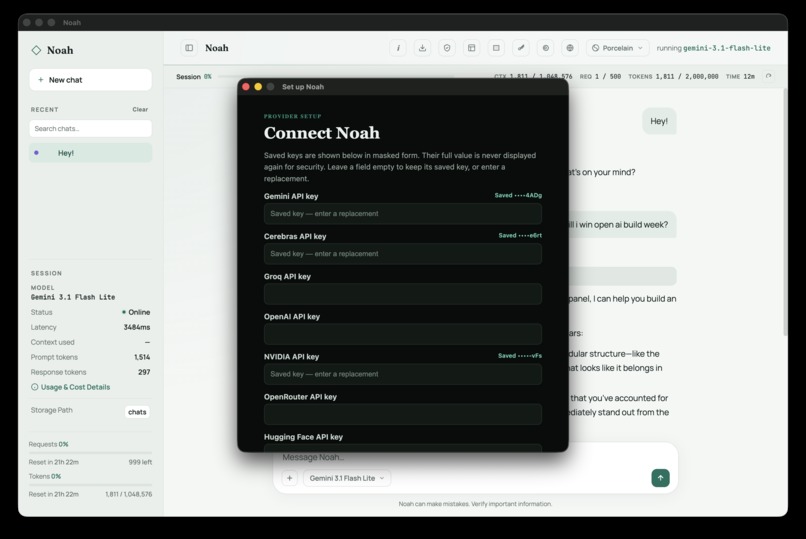Start a New chat

90,80
